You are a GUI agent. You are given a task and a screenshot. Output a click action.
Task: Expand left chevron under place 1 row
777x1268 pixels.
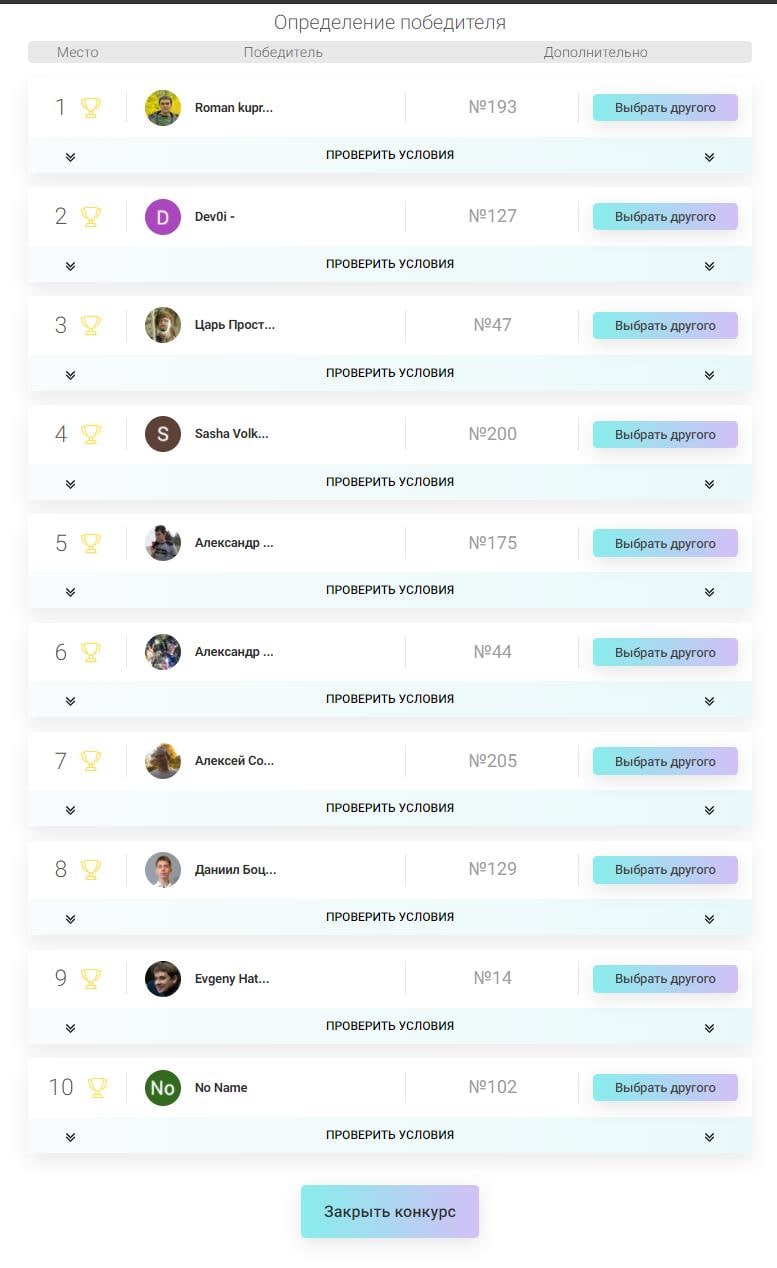tap(70, 157)
